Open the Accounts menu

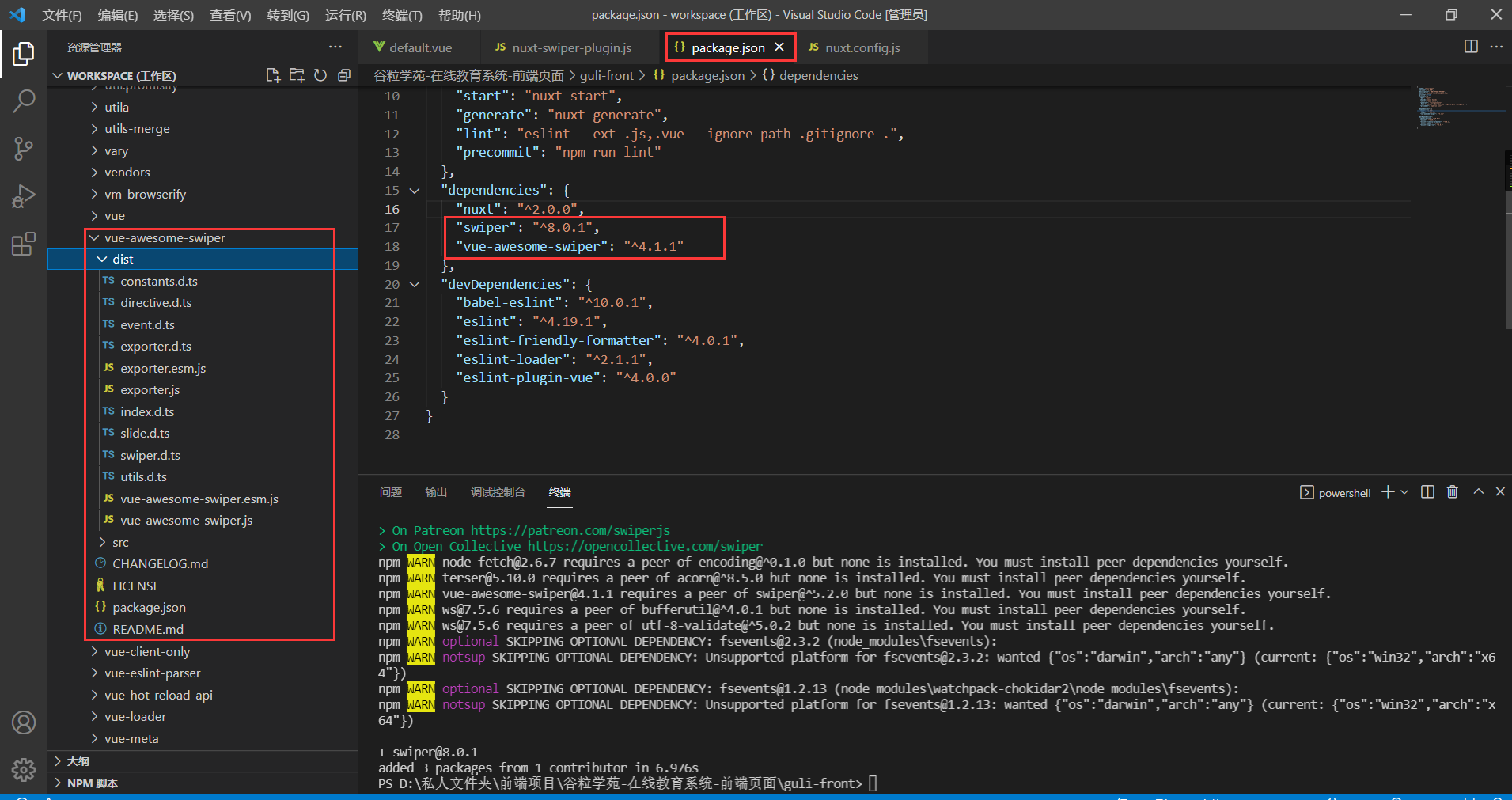click(24, 722)
